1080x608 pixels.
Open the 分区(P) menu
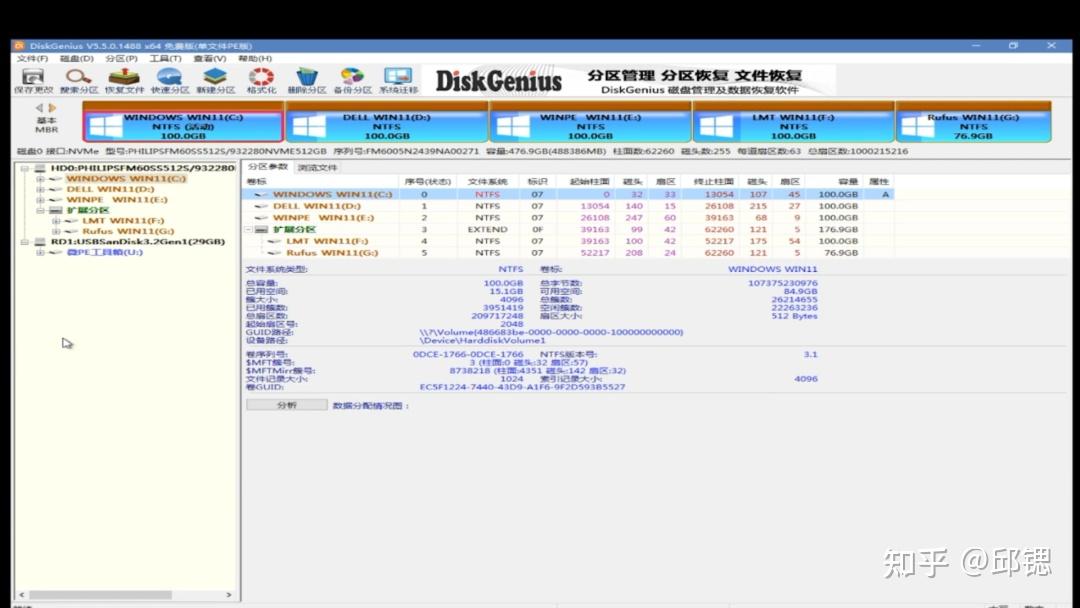click(121, 59)
